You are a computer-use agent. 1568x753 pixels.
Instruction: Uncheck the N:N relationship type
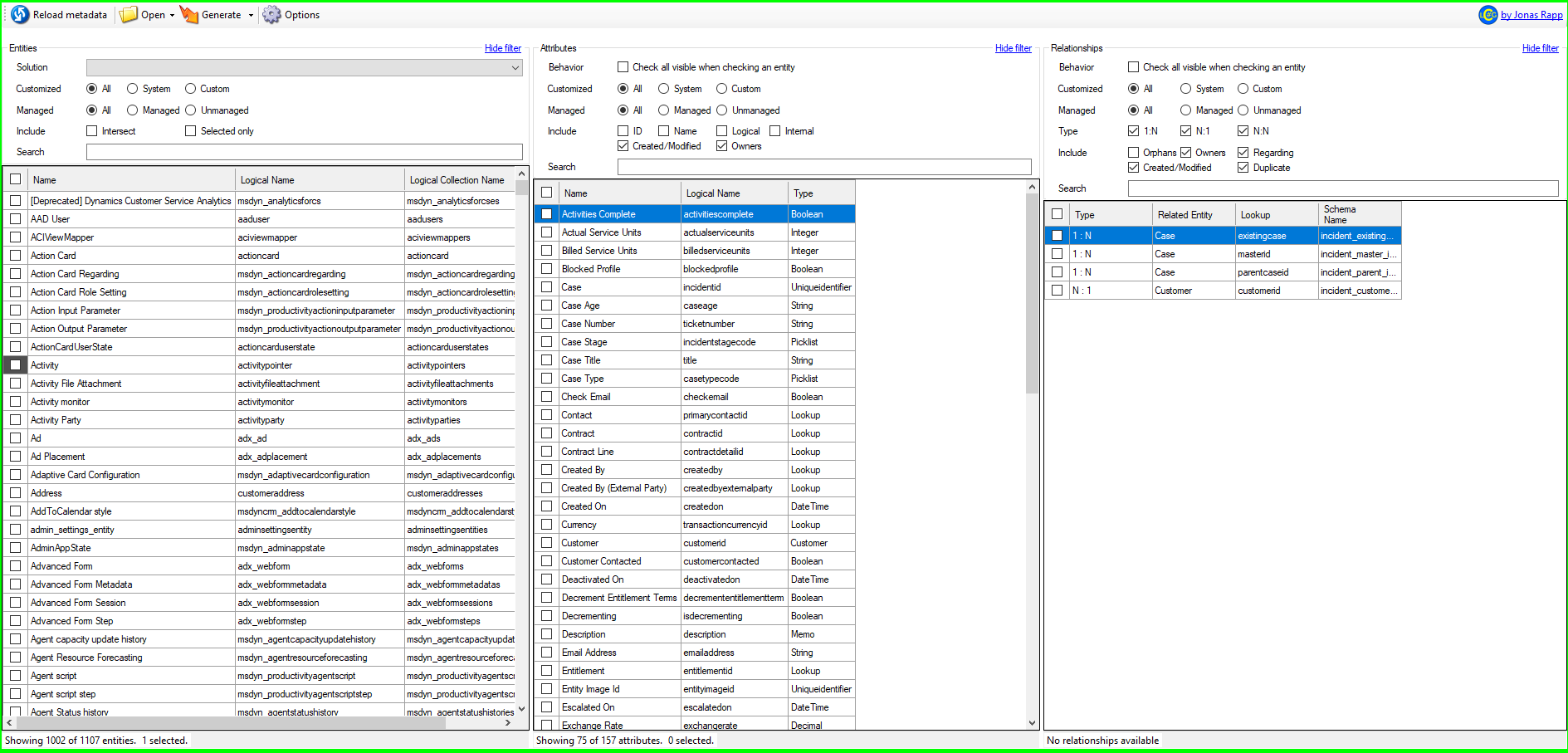[x=1243, y=131]
